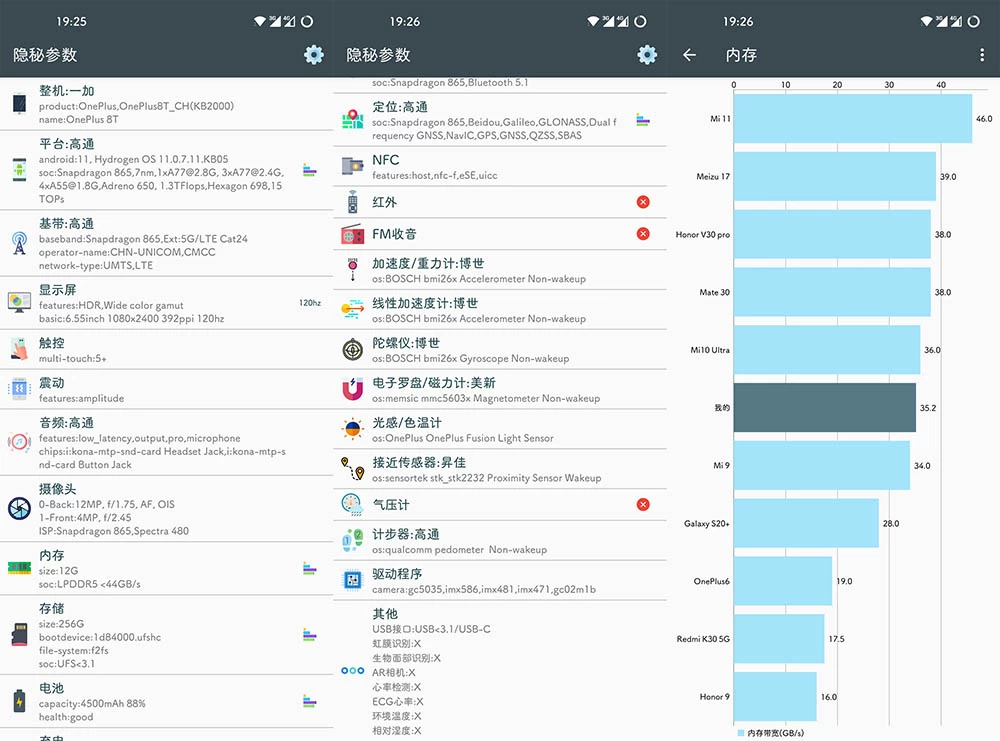
Task: Select the 计步器 pedometer icon
Action: tap(351, 540)
